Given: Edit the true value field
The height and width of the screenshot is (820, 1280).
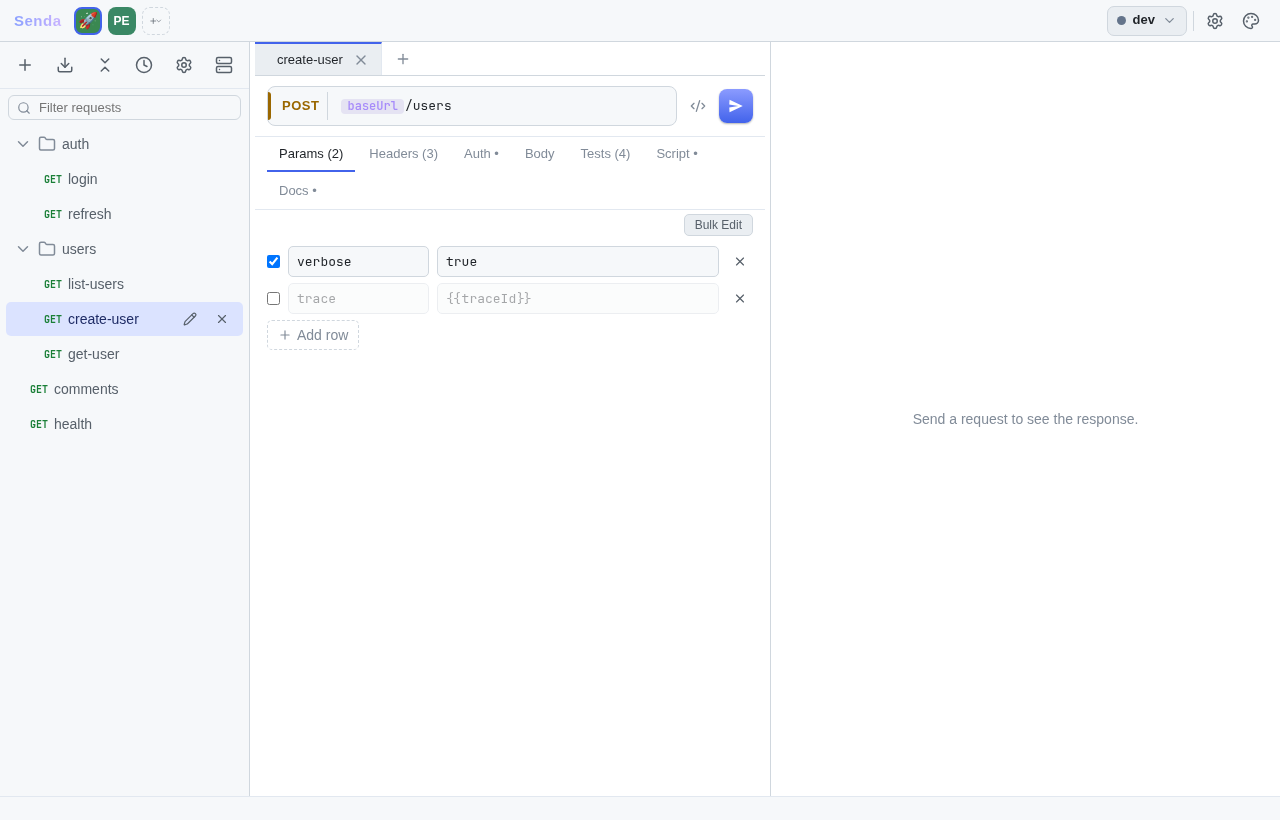Looking at the screenshot, I should pos(578,262).
